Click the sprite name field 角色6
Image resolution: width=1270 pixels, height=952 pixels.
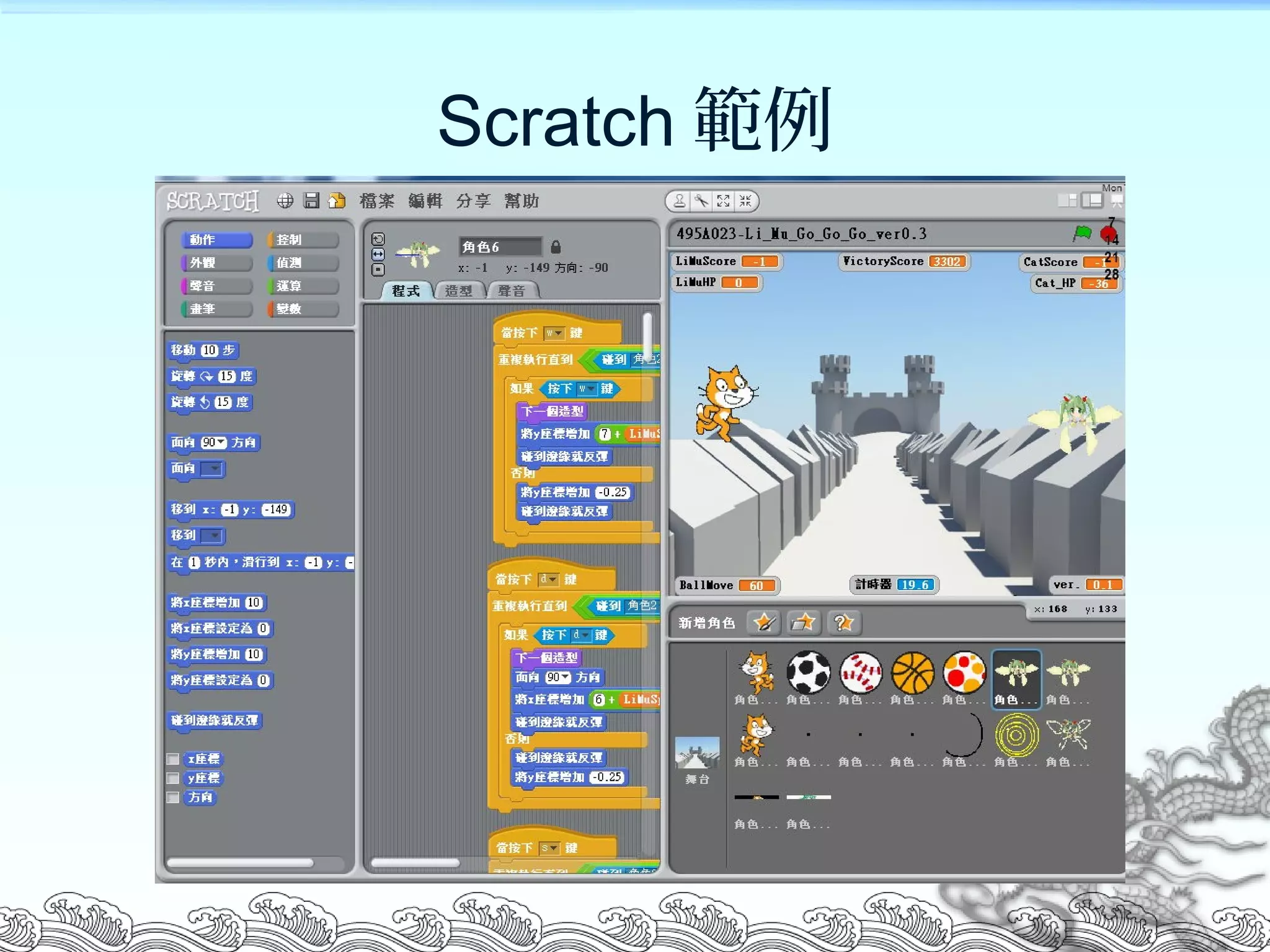coord(500,247)
